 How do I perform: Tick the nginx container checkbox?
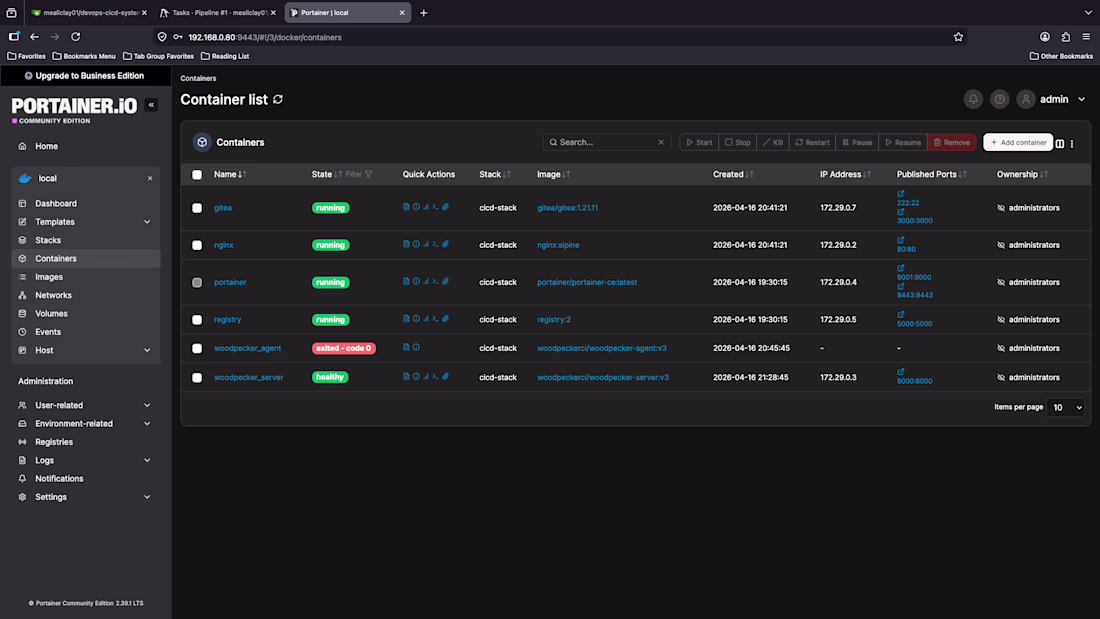coord(197,245)
